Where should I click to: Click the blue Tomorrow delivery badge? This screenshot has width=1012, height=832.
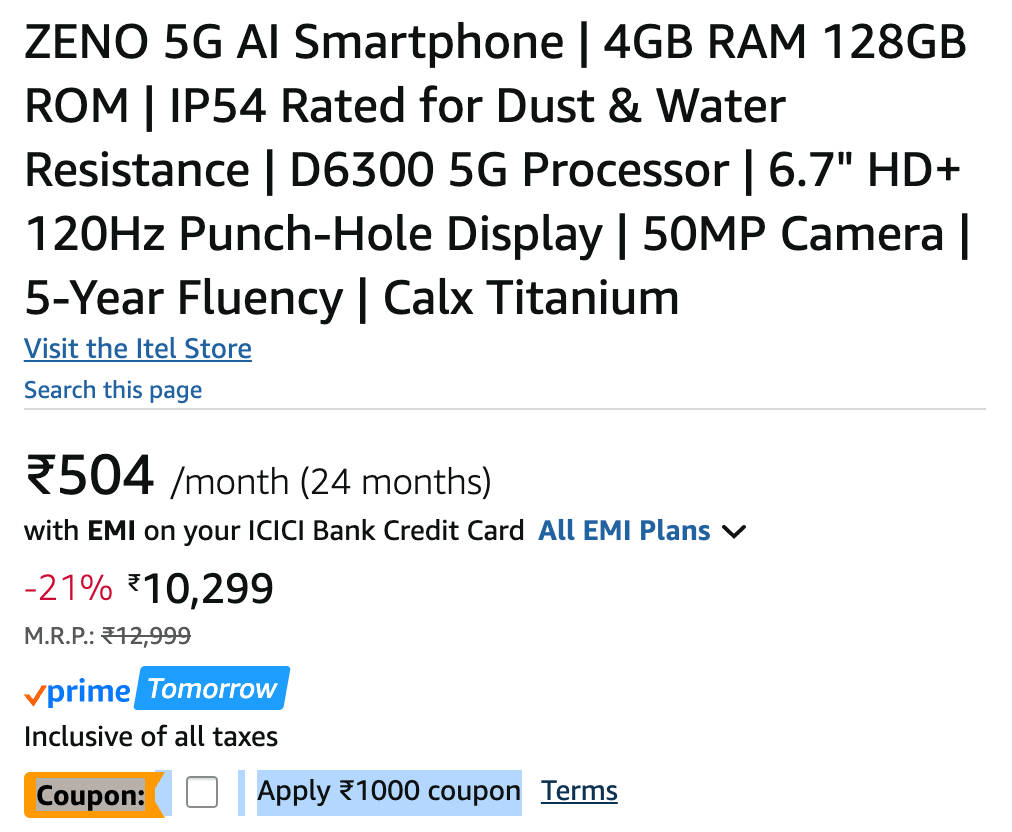[x=213, y=689]
